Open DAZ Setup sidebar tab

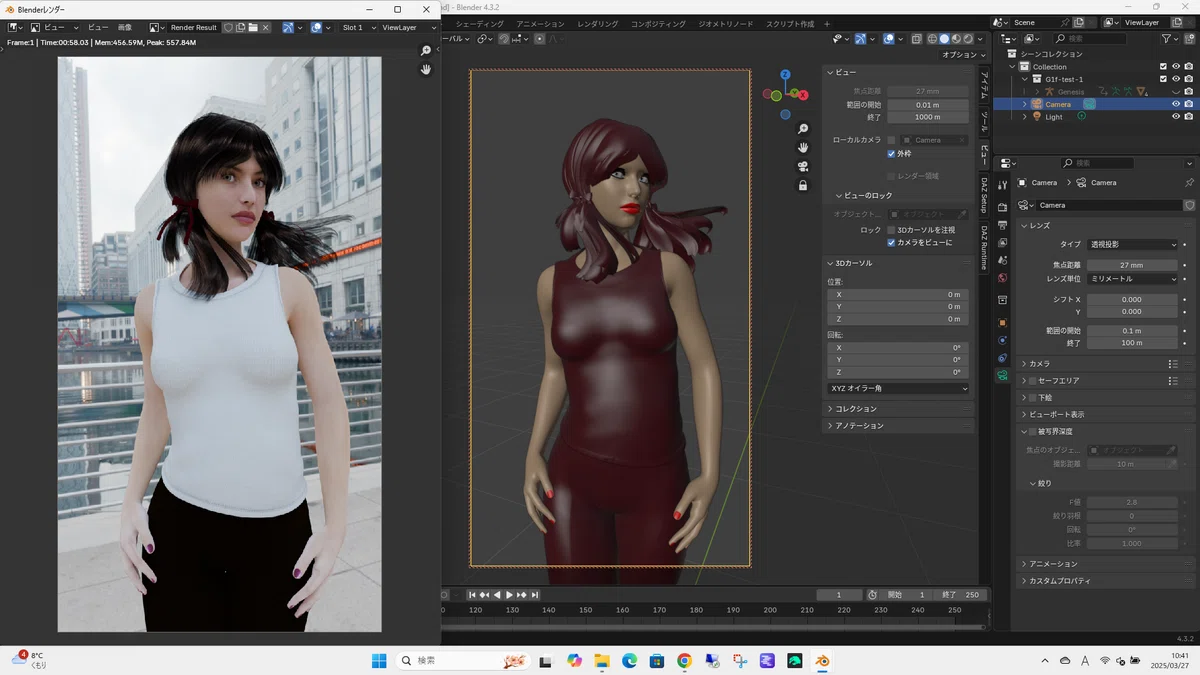984,196
